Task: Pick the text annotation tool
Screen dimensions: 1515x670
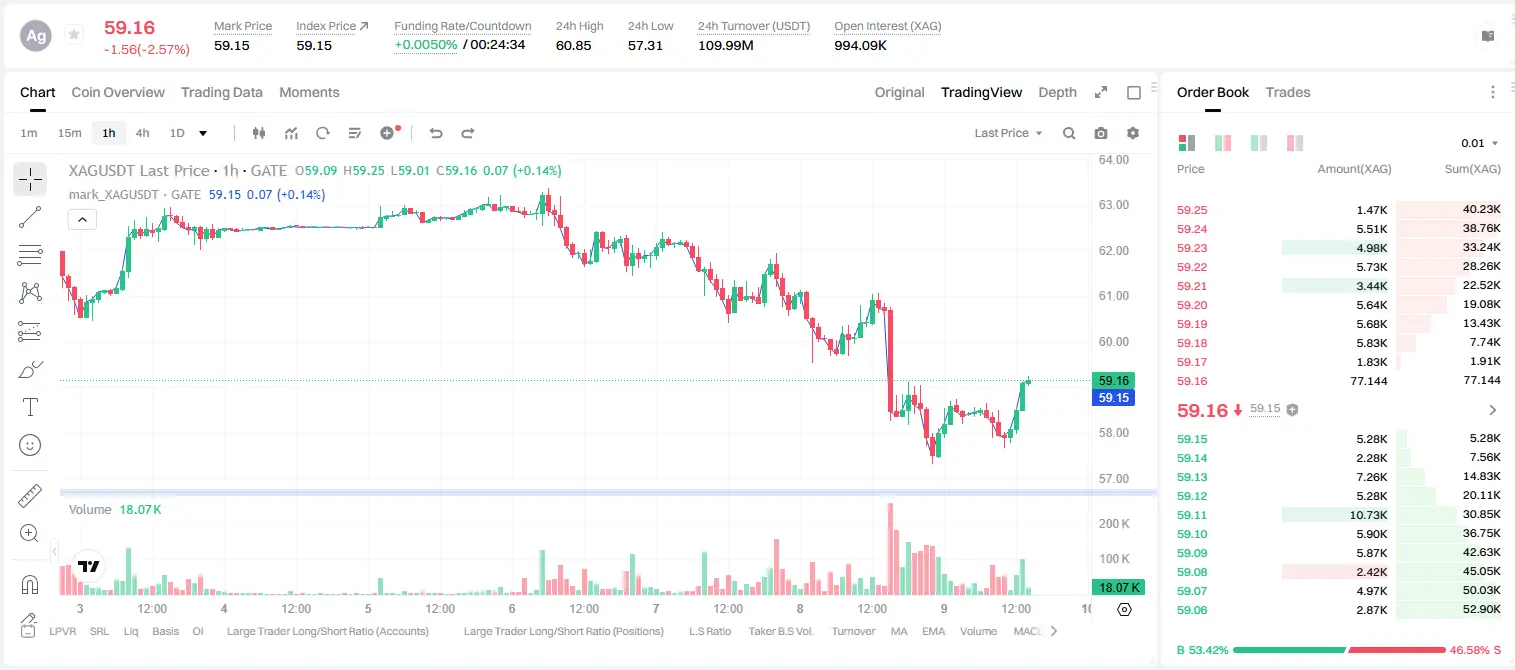Action: [30, 407]
